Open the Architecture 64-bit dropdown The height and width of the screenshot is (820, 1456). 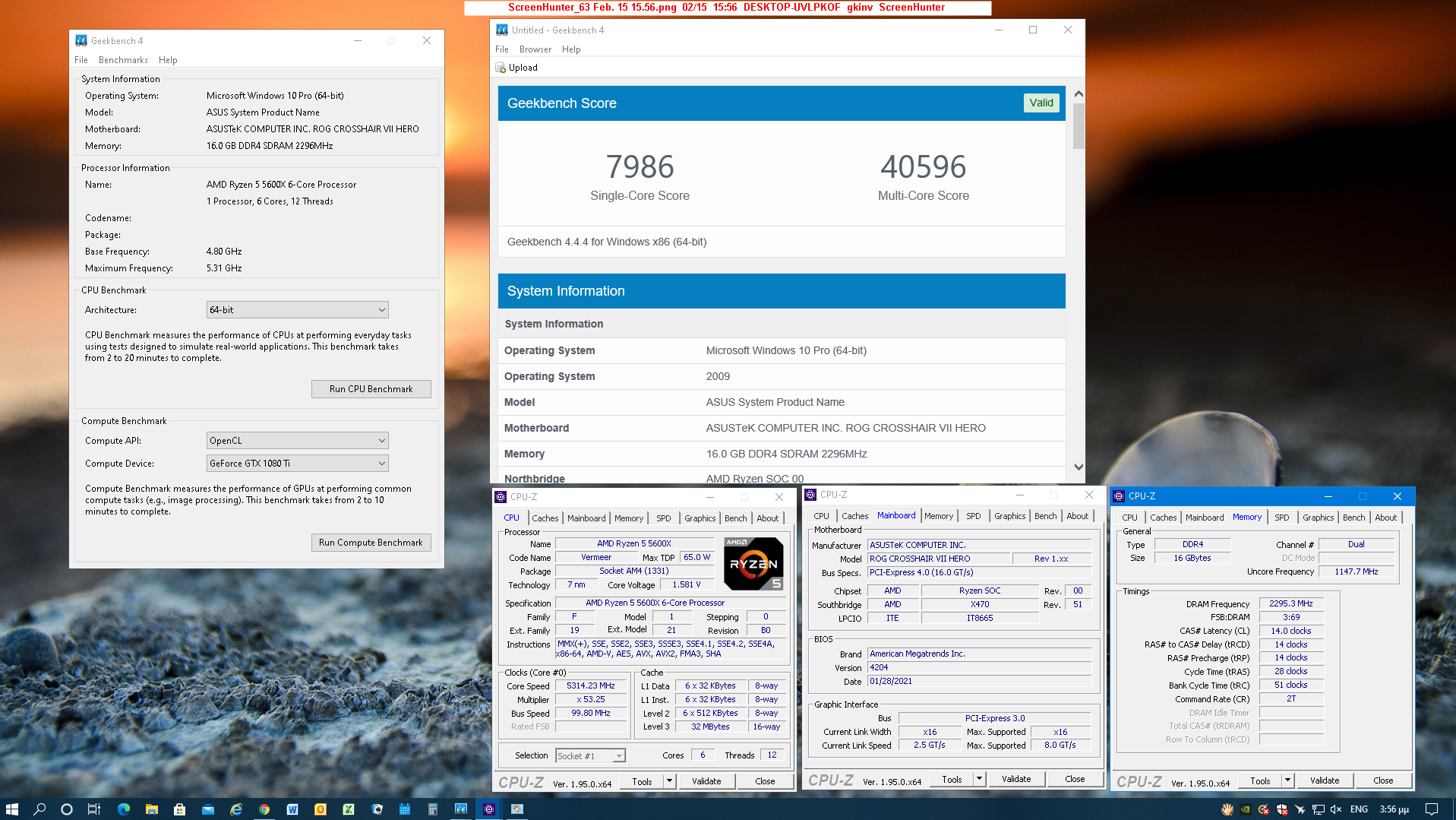(297, 310)
